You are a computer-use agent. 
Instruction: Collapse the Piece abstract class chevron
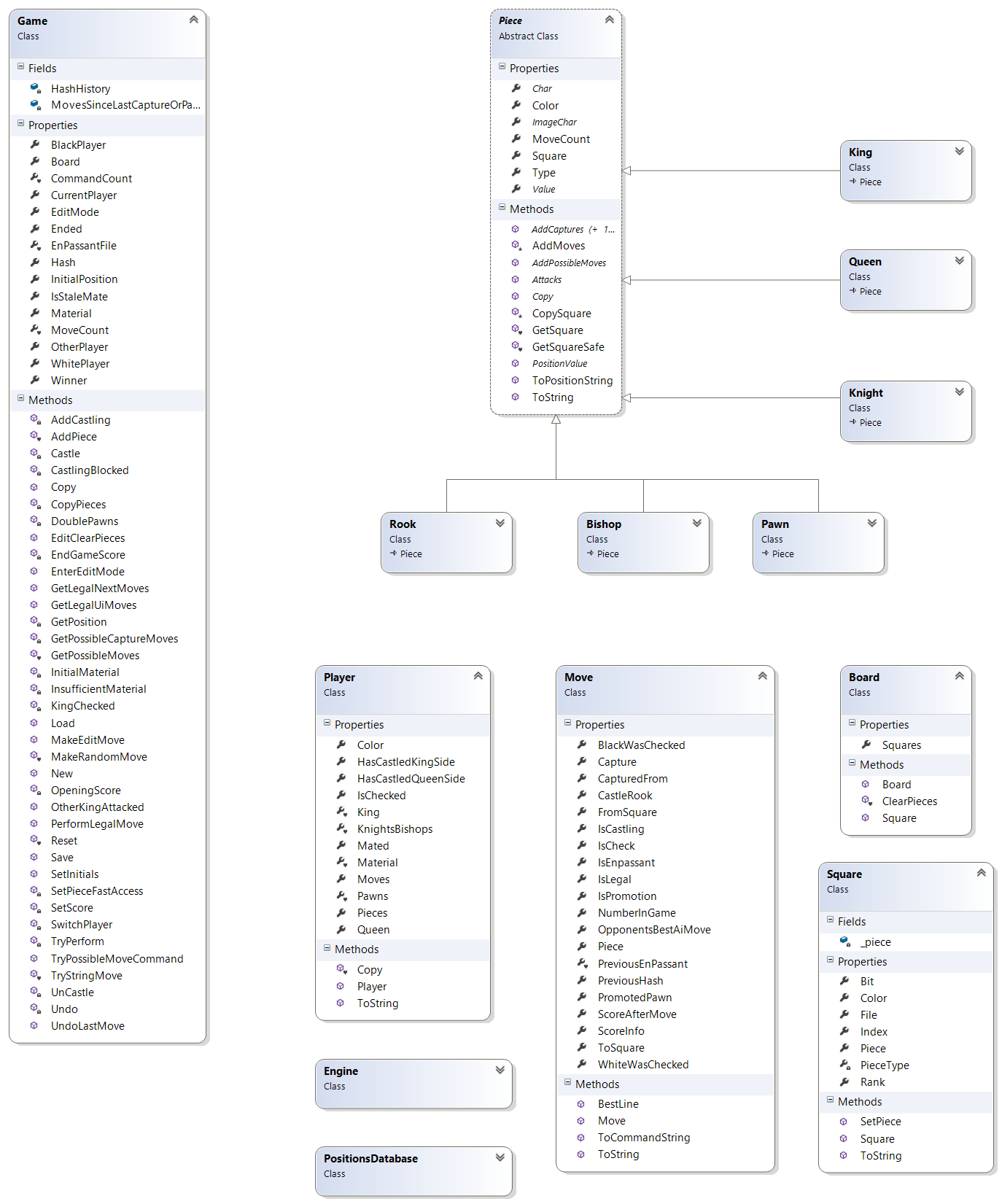click(610, 20)
